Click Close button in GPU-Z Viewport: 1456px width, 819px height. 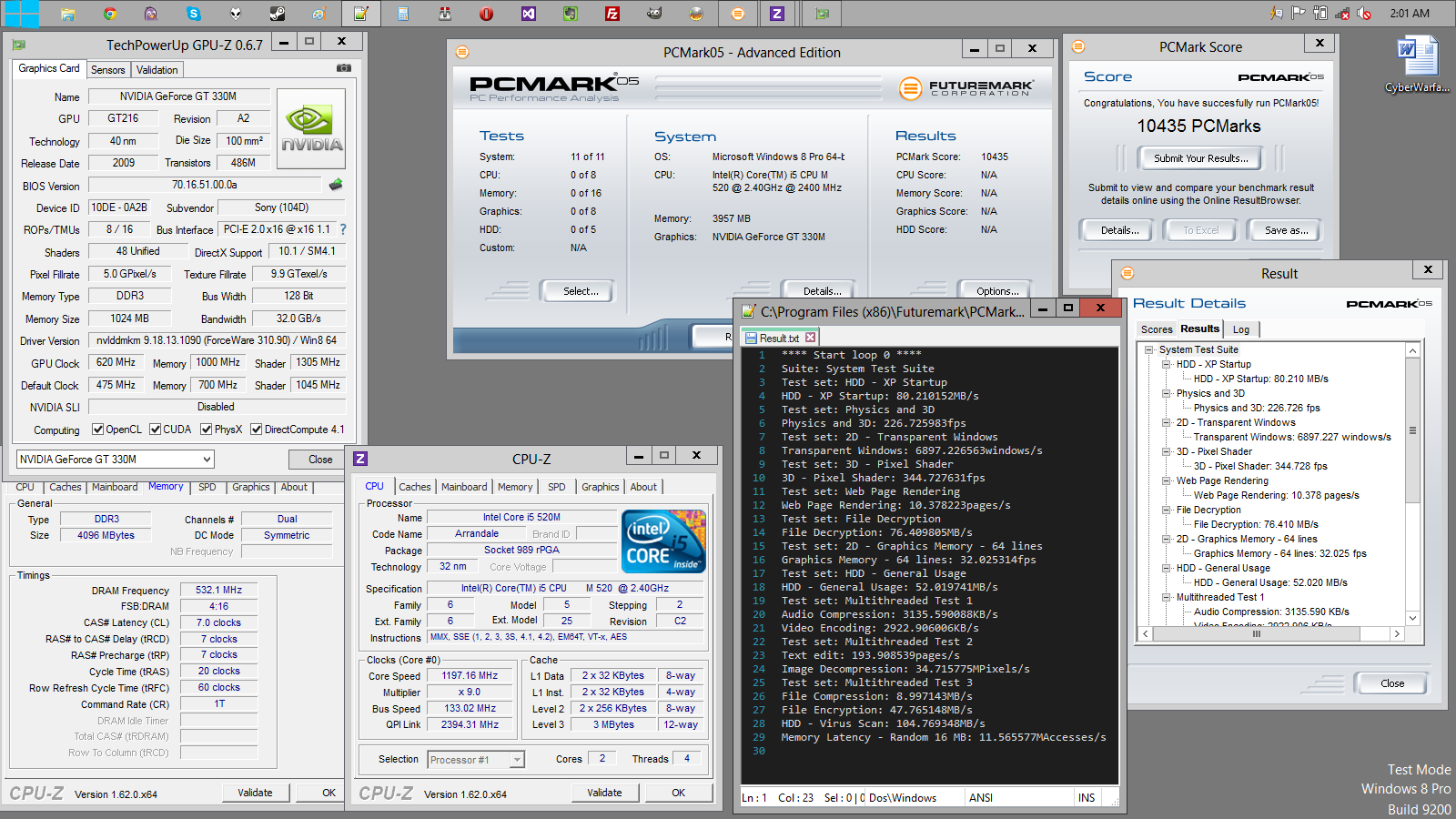coord(320,460)
